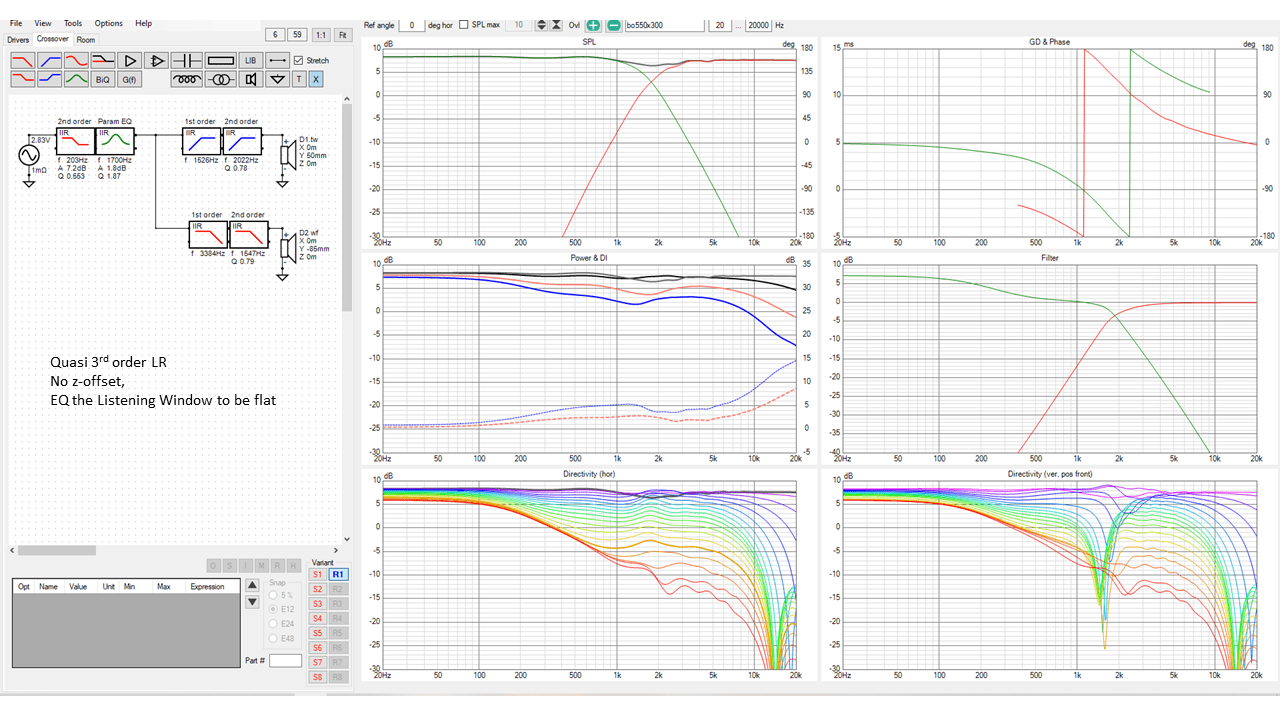Viewport: 1280px width, 720px height.
Task: Enable the SPL max checkbox
Action: click(463, 25)
